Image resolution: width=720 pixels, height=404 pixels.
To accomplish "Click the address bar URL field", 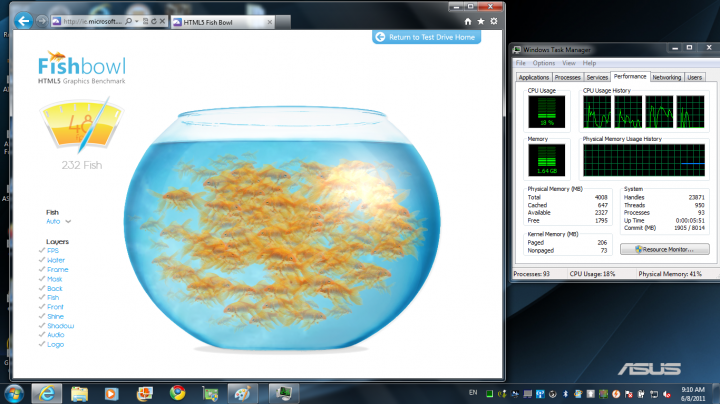I will coord(92,21).
